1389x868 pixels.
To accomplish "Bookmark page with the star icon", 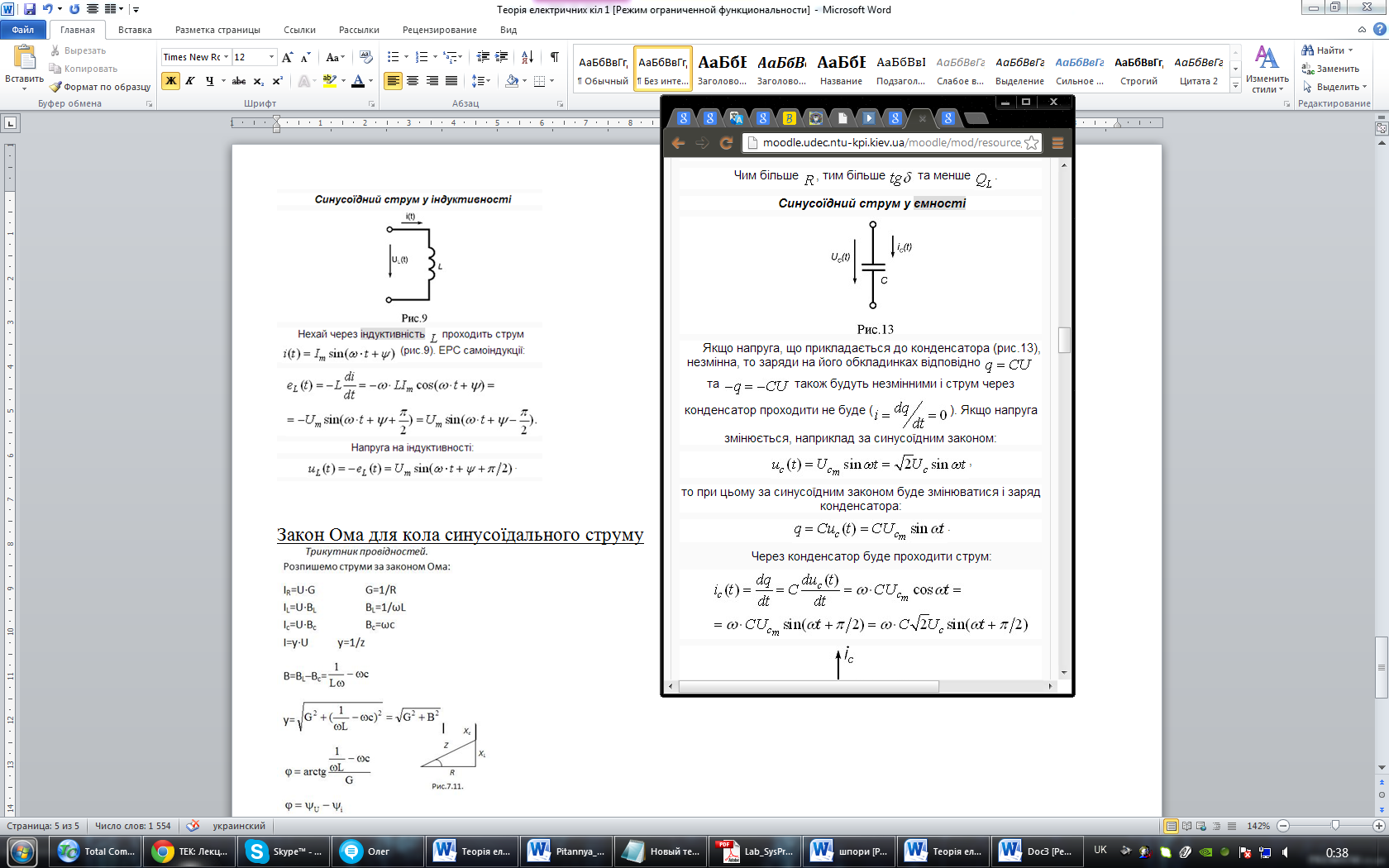I will pos(1031,143).
